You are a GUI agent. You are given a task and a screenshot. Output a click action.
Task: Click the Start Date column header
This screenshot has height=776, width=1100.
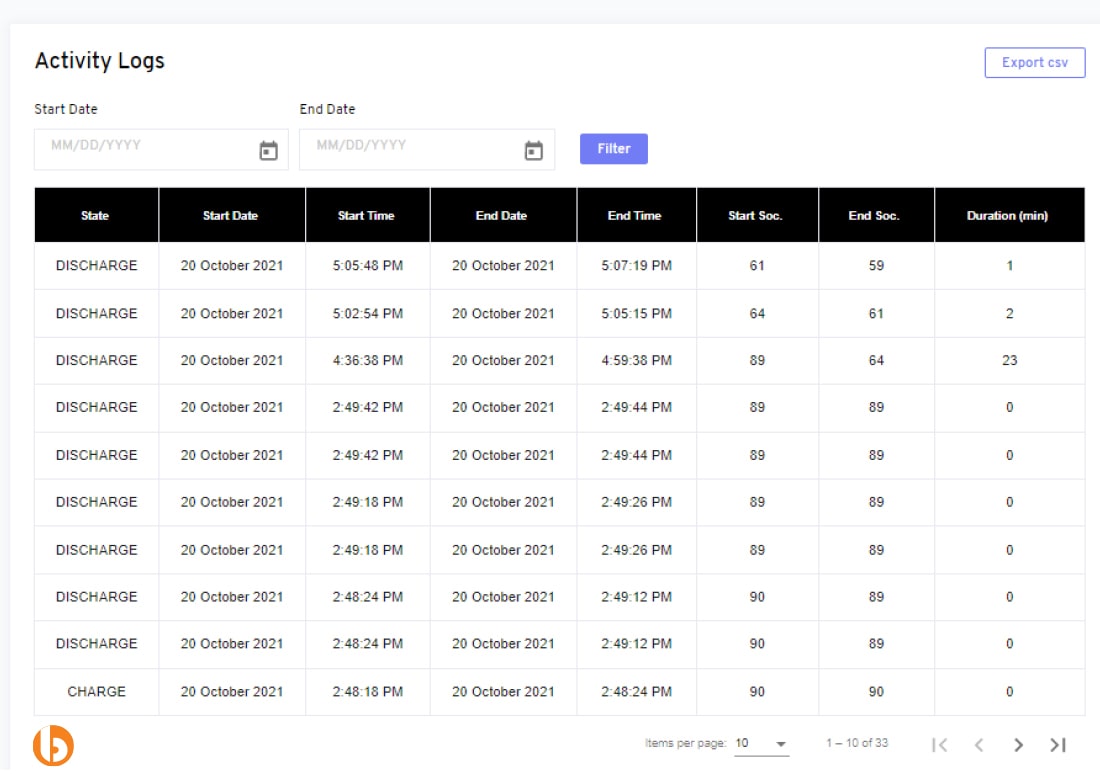(x=232, y=215)
